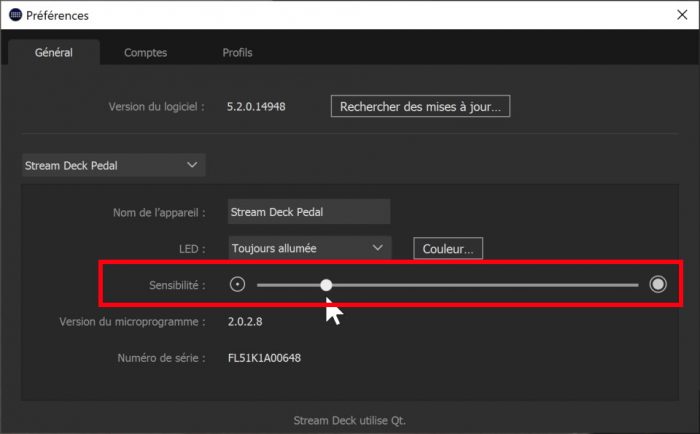Open the Stream Deck Pedal device selector
Viewport: 700px width, 434px height.
click(113, 165)
